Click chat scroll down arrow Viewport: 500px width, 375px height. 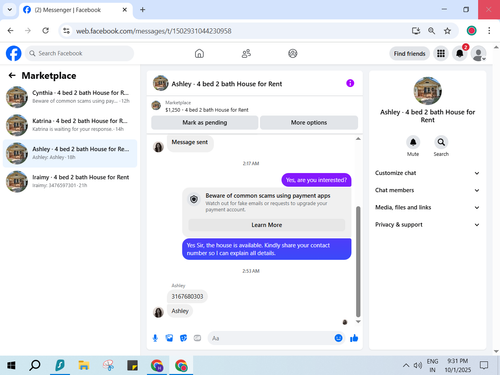click(358, 322)
